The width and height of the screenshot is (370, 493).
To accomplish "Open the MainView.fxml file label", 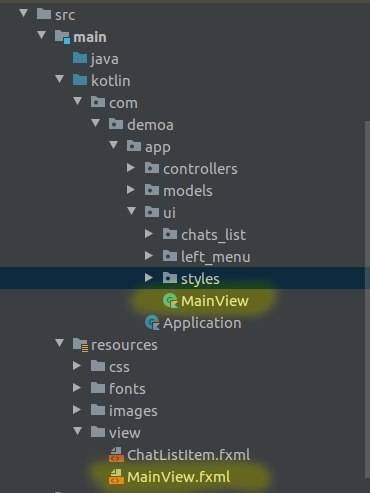I will pos(179,477).
